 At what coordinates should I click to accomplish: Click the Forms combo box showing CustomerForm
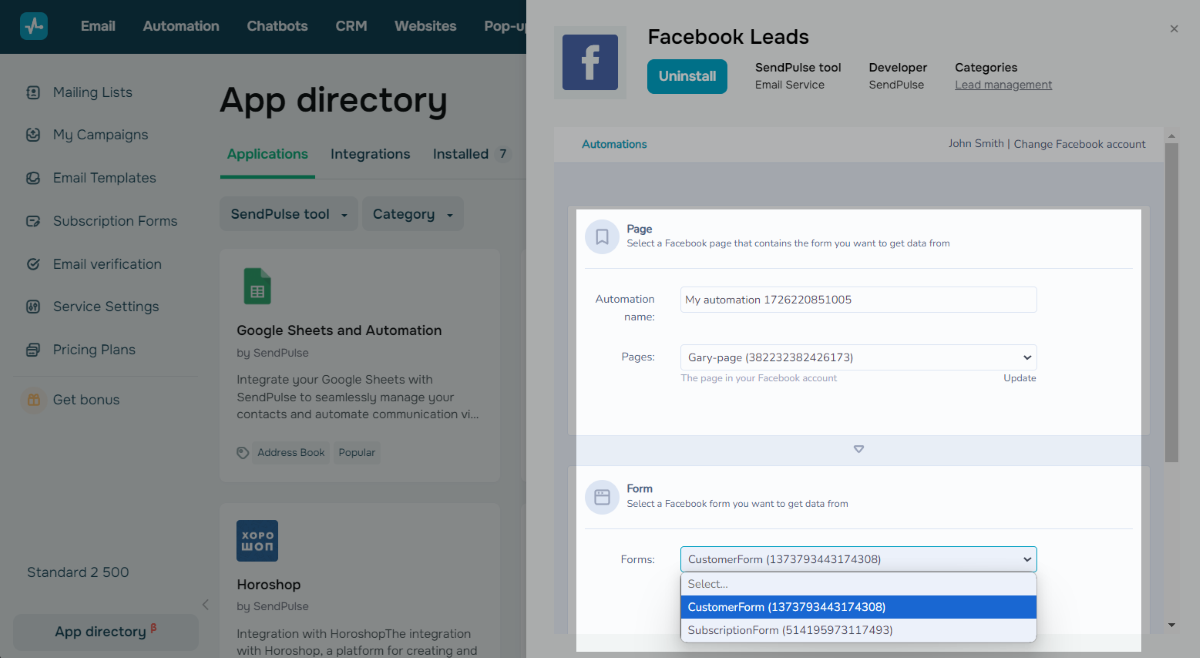point(859,559)
